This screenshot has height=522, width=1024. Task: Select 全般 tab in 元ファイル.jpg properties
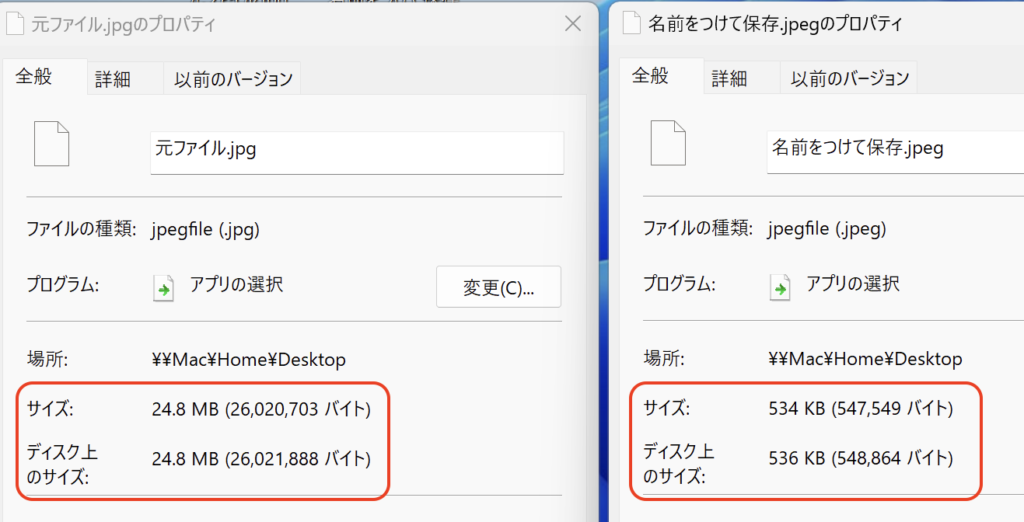(44, 77)
